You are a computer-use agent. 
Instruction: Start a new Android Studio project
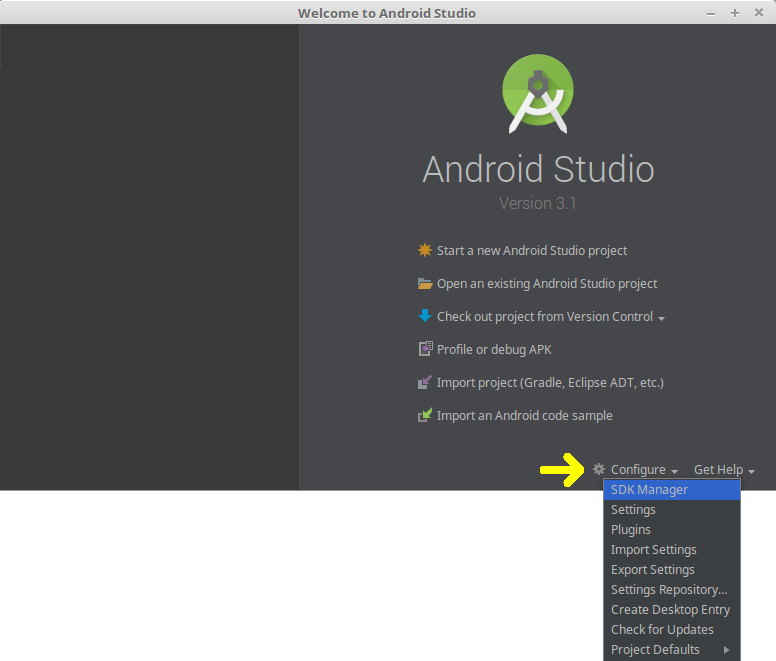coord(532,251)
